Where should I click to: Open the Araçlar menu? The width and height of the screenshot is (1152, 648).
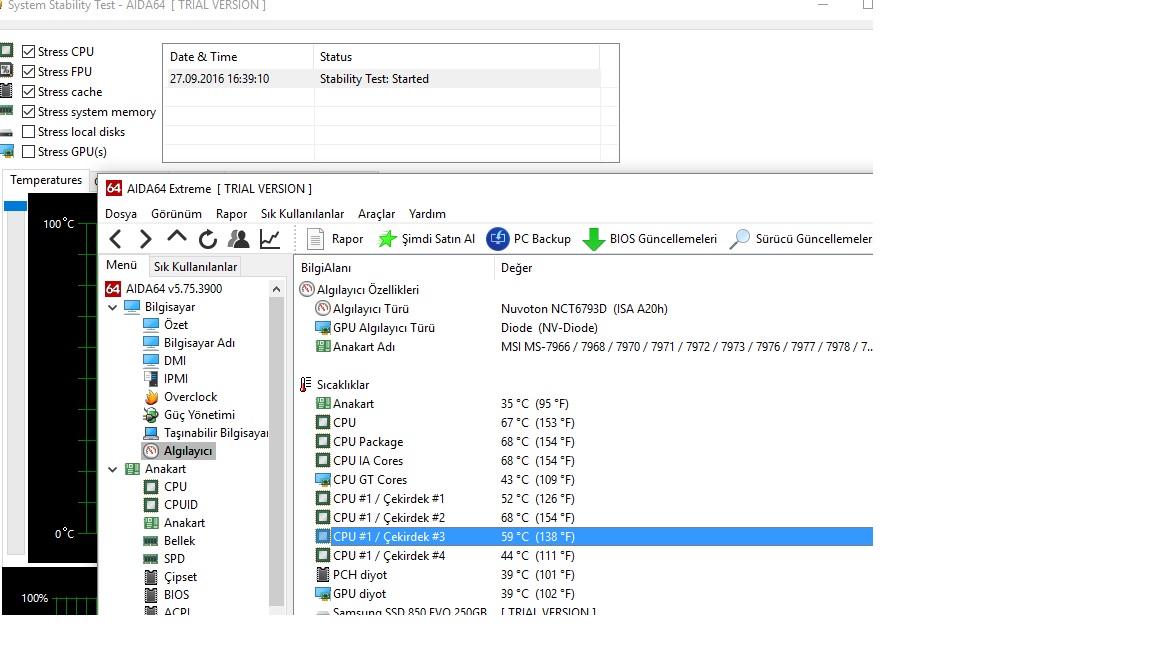(x=376, y=214)
